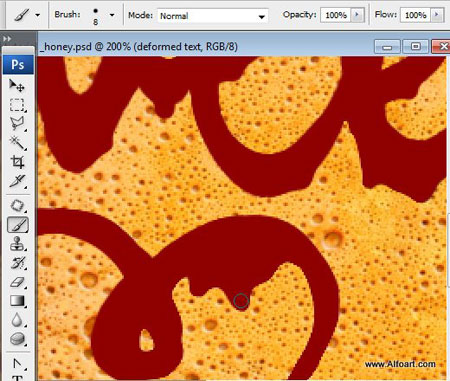Select the Blur tool

click(17, 320)
